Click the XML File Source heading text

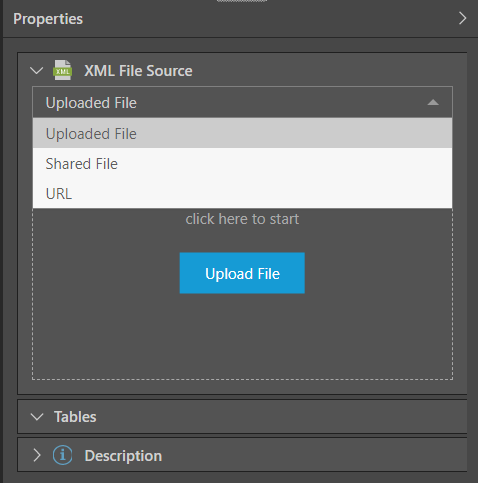[138, 71]
